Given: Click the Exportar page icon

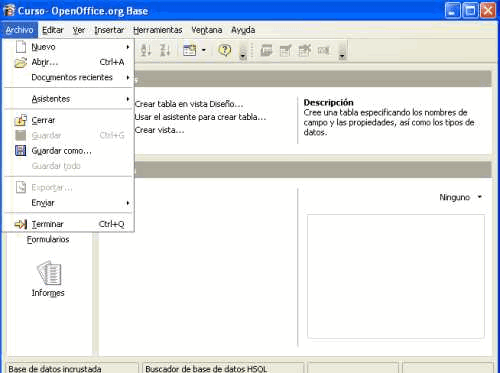Looking at the screenshot, I should (21, 187).
